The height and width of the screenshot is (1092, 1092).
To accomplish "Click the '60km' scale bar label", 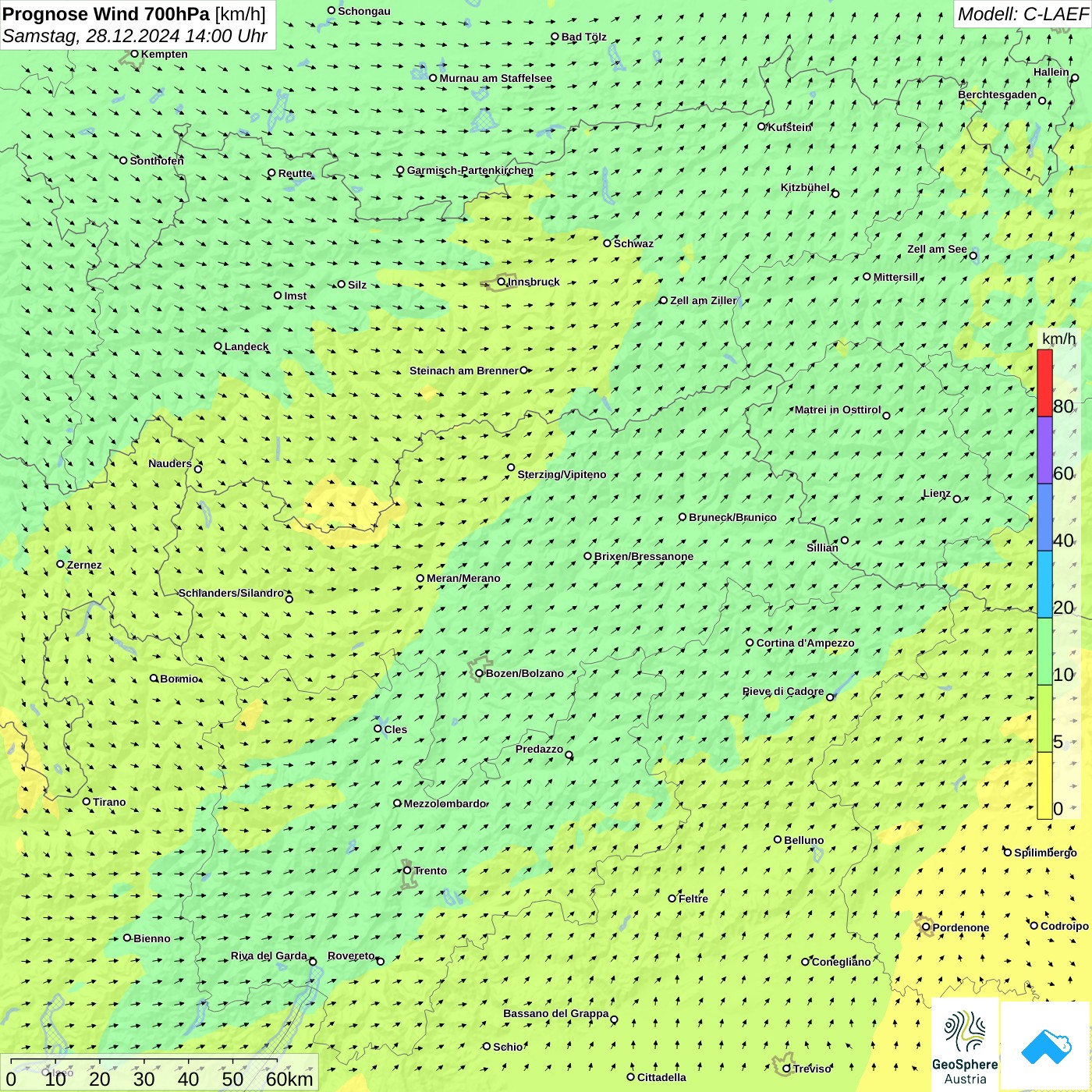I will (x=289, y=1079).
